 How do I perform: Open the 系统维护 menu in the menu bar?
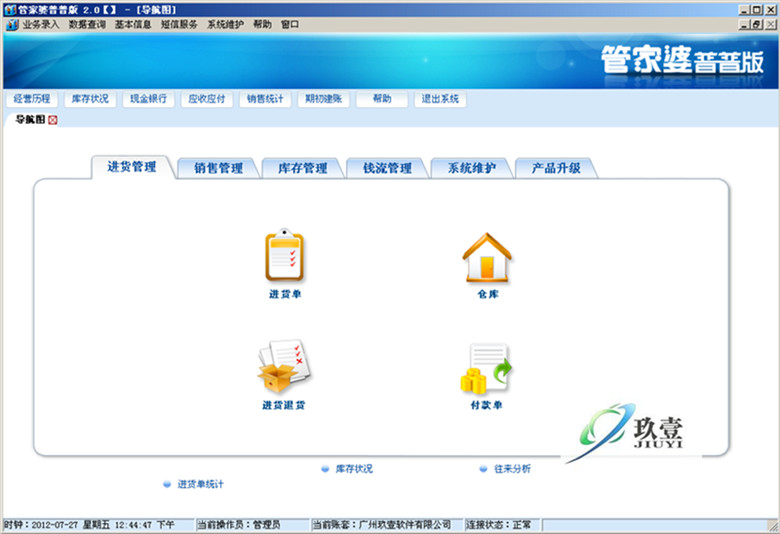coord(225,24)
